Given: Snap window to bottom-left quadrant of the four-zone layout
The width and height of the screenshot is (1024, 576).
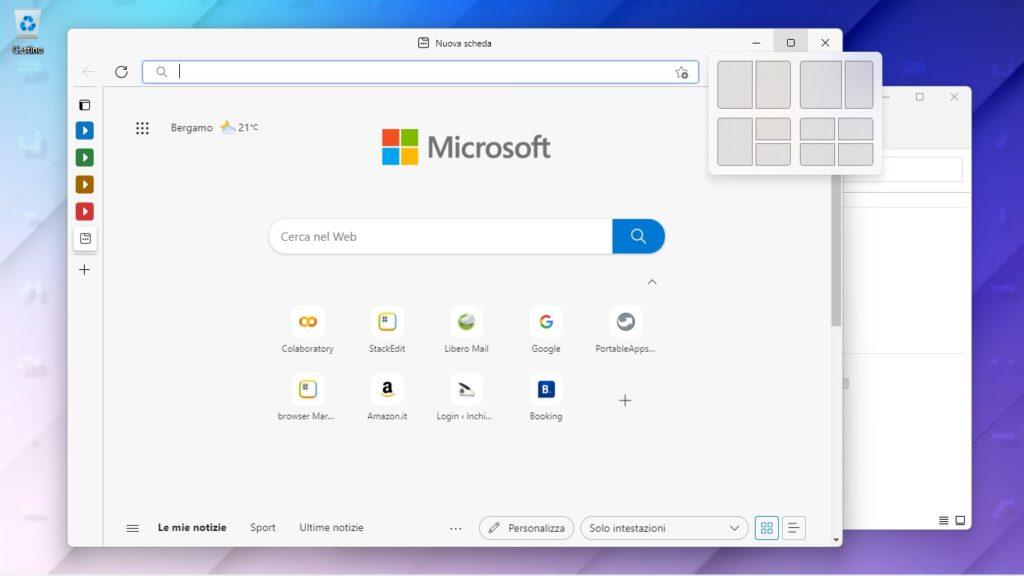Looking at the screenshot, I should click(x=818, y=154).
